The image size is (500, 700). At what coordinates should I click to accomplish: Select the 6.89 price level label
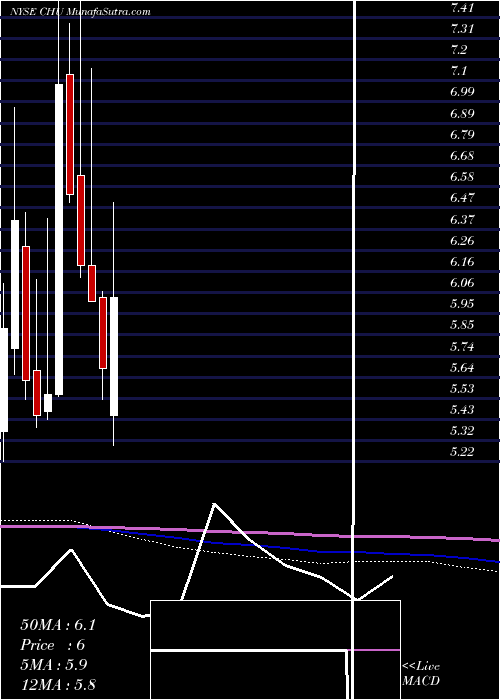point(462,113)
